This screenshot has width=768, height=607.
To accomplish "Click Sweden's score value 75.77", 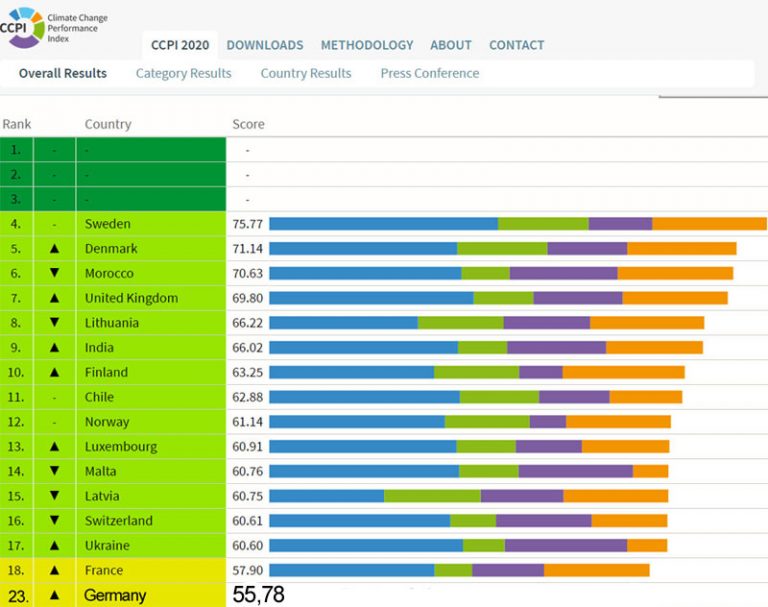I will pos(248,224).
